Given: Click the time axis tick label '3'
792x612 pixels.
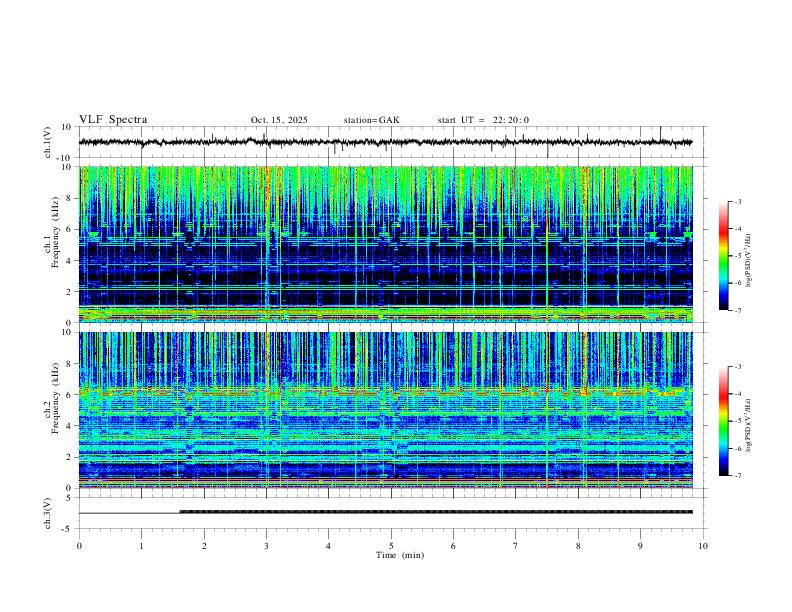Looking at the screenshot, I should [x=266, y=546].
